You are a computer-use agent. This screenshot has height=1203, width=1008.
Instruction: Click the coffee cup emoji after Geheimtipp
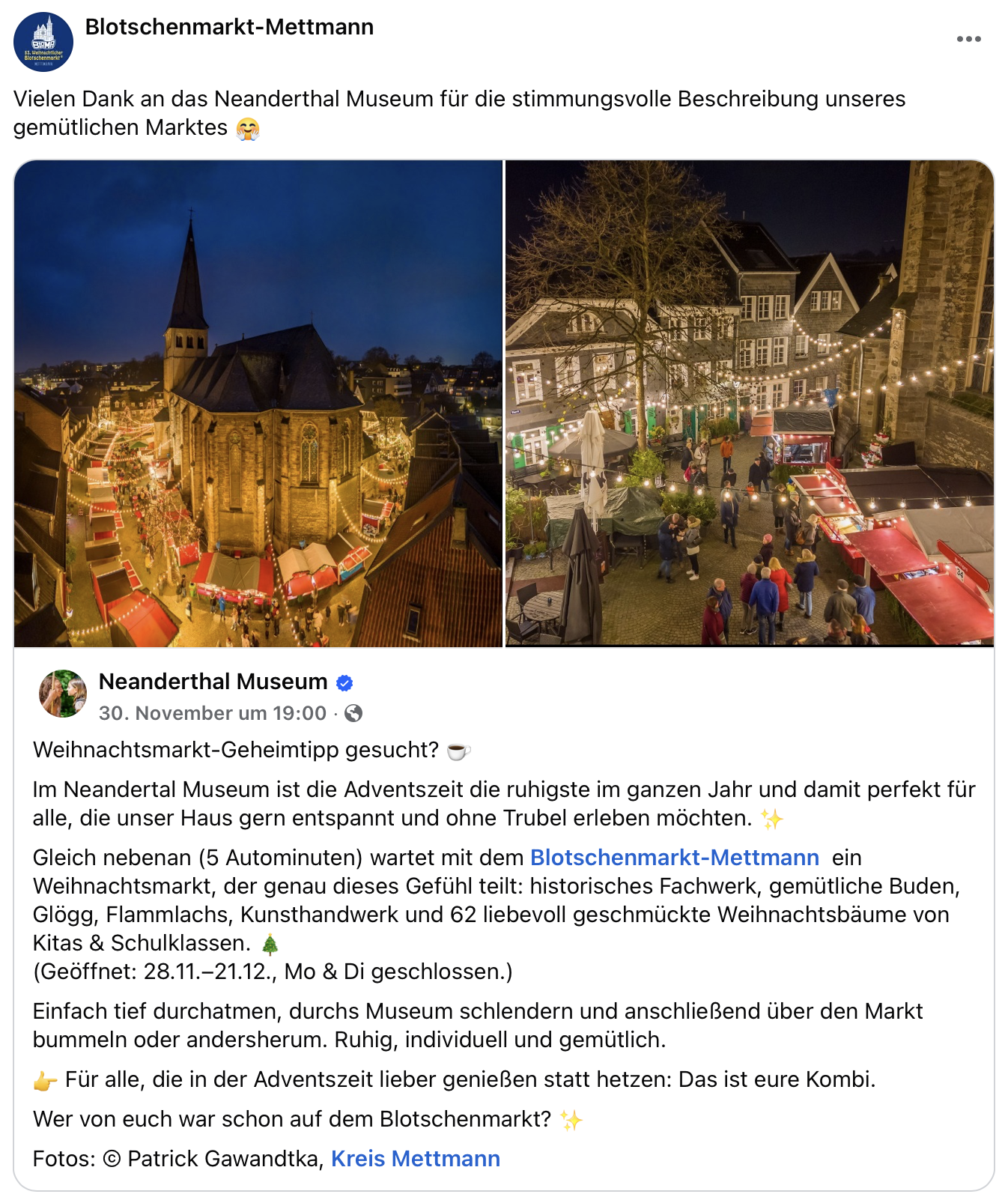click(458, 751)
